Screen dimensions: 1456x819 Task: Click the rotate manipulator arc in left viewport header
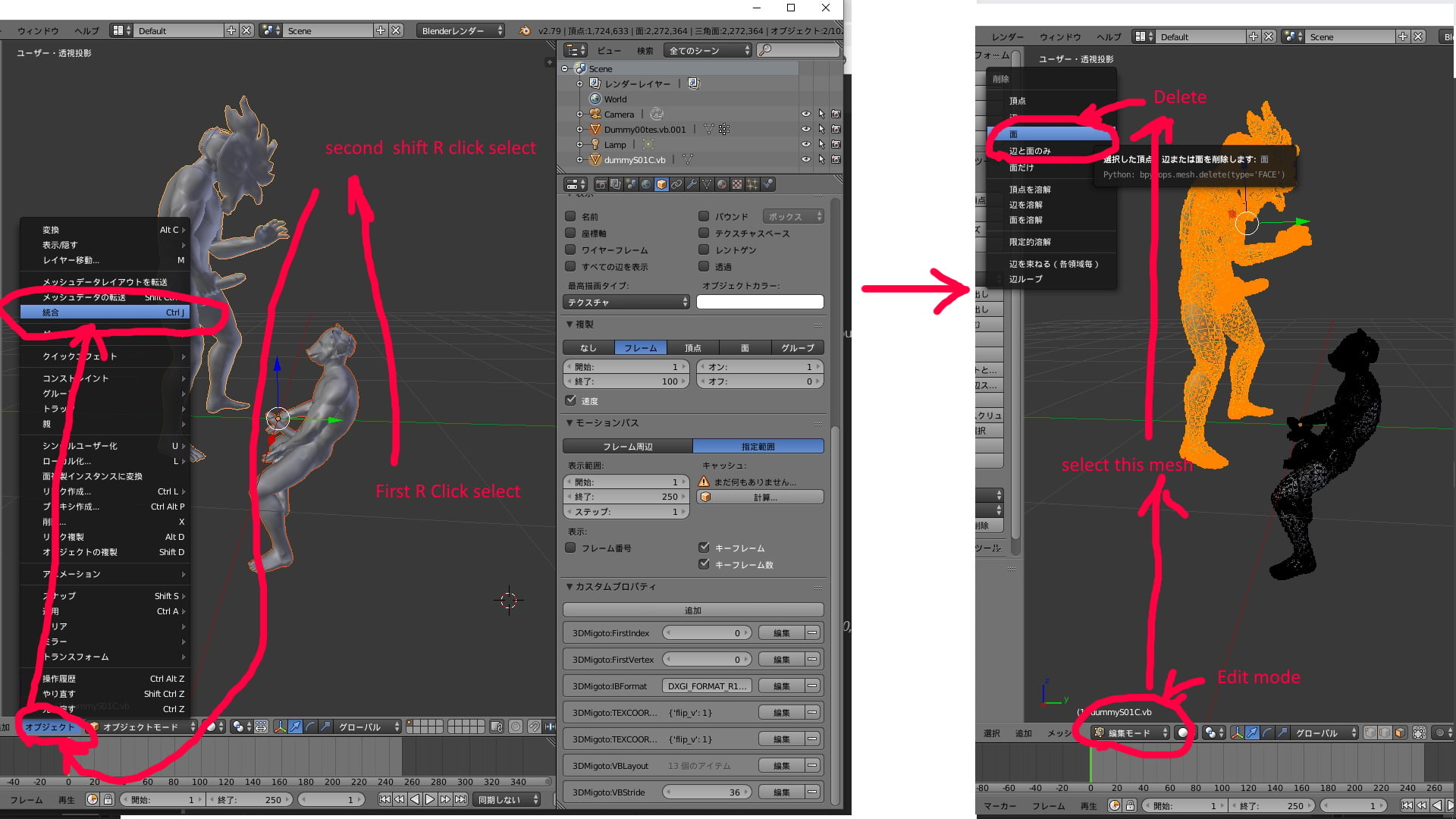point(310,726)
